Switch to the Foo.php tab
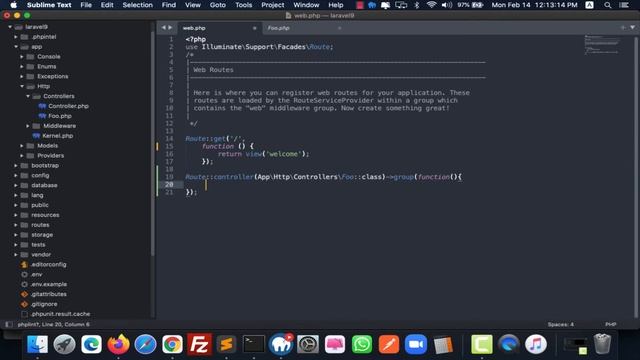 tap(279, 28)
